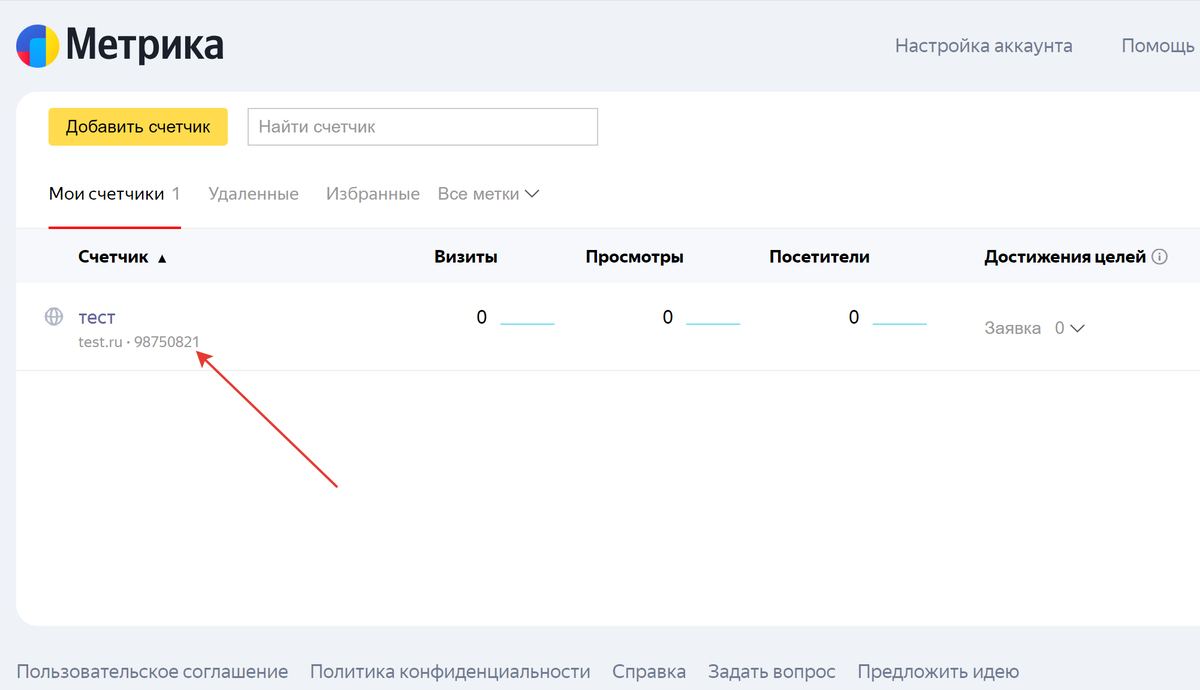Open the тест counter link
Viewport: 1200px width, 690px height.
pyautogui.click(x=97, y=317)
